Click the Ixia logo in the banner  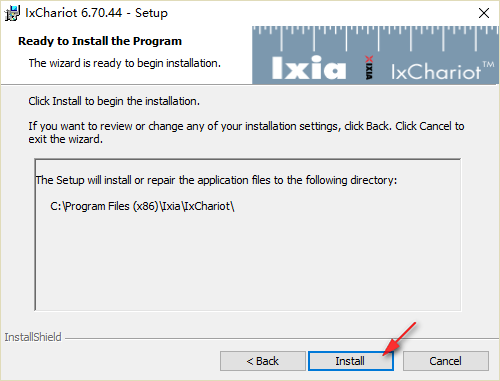coord(309,68)
